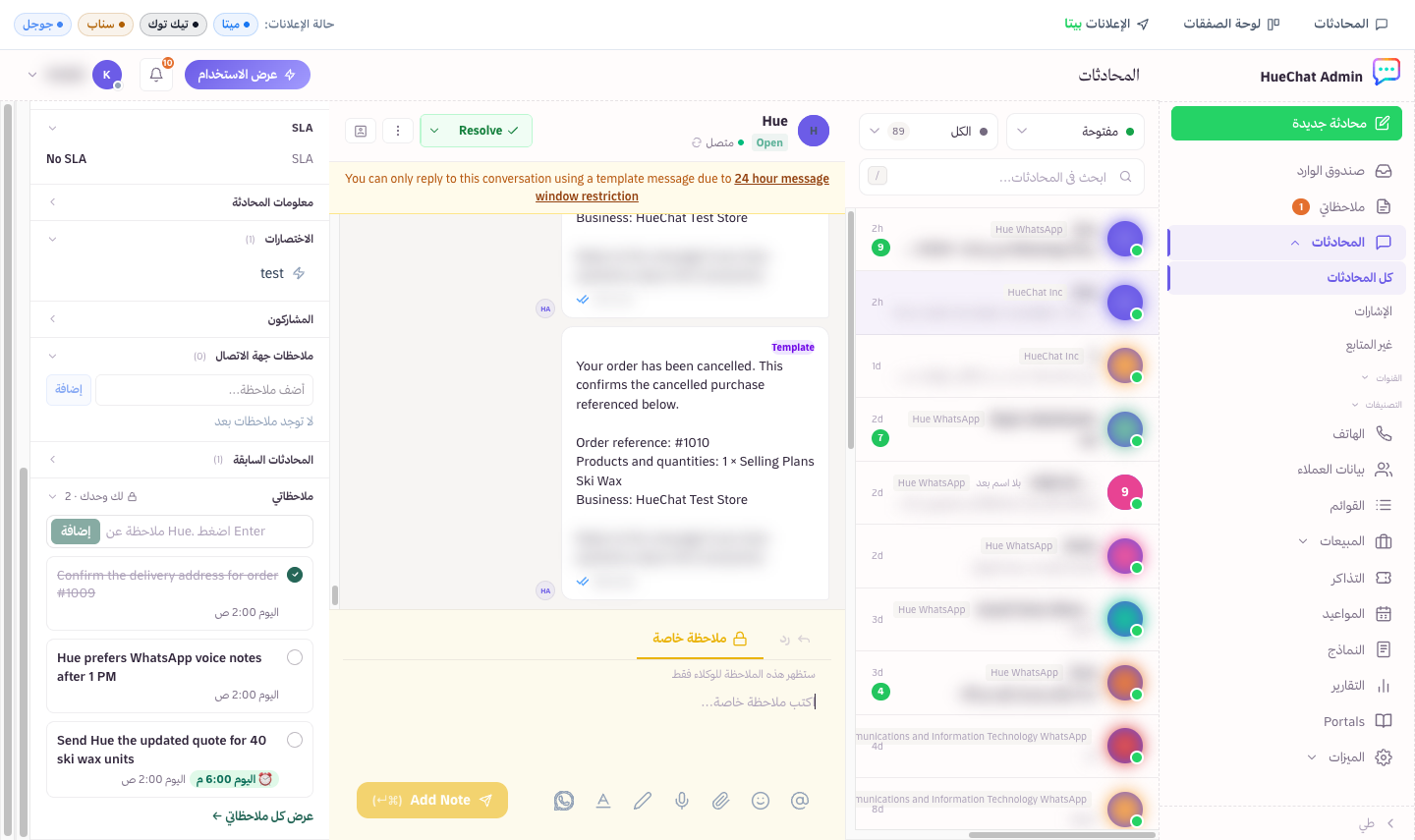1415x840 pixels.
Task: Click عرض كل ملاحظاتي link
Action: [x=262, y=816]
